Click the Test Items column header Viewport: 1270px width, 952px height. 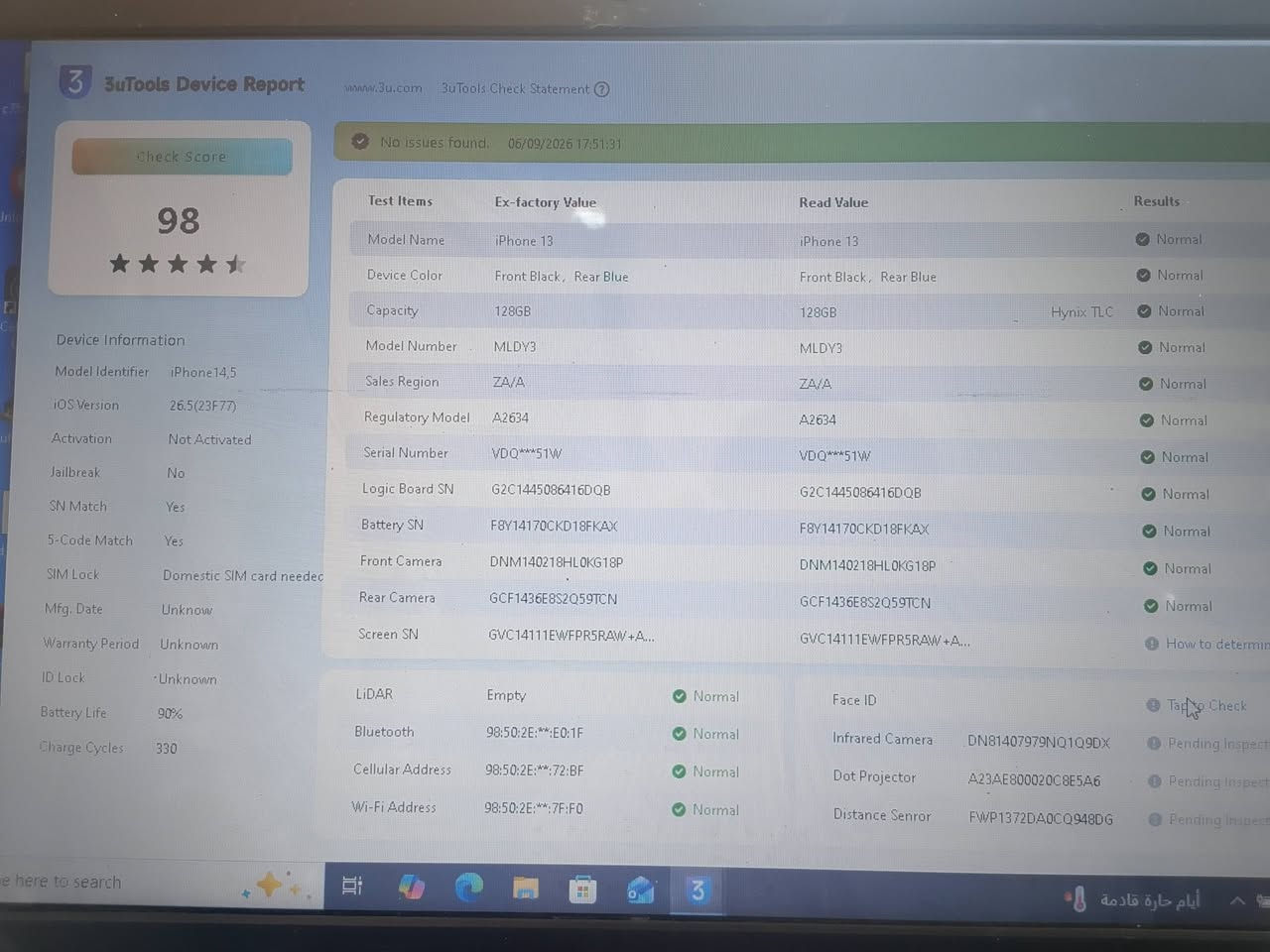tap(400, 200)
